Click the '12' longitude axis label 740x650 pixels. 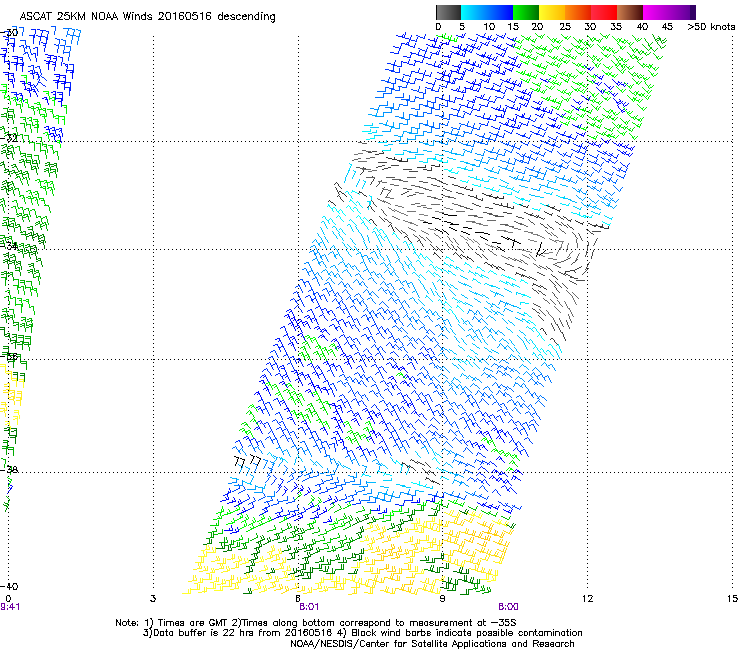pos(587,599)
